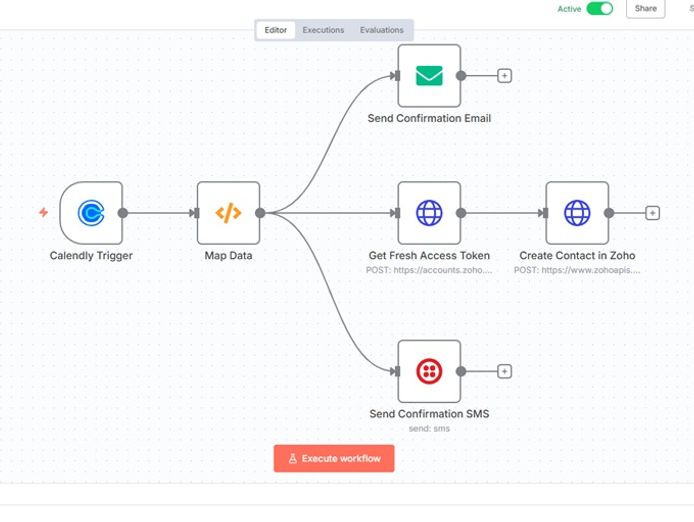Open the Evaluations tab
Viewport: 694px width, 522px height.
click(382, 30)
